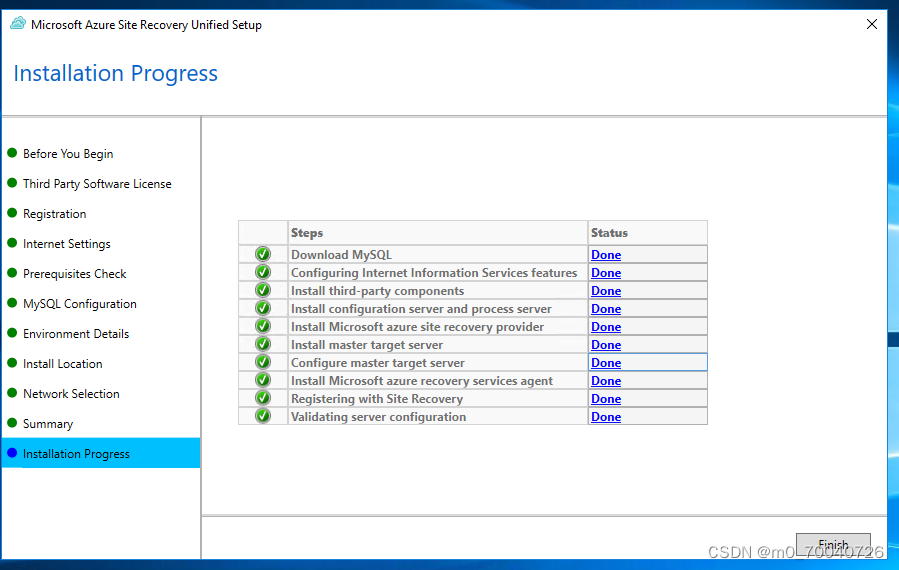Open Done link for Registering with Site Recovery

coord(606,399)
